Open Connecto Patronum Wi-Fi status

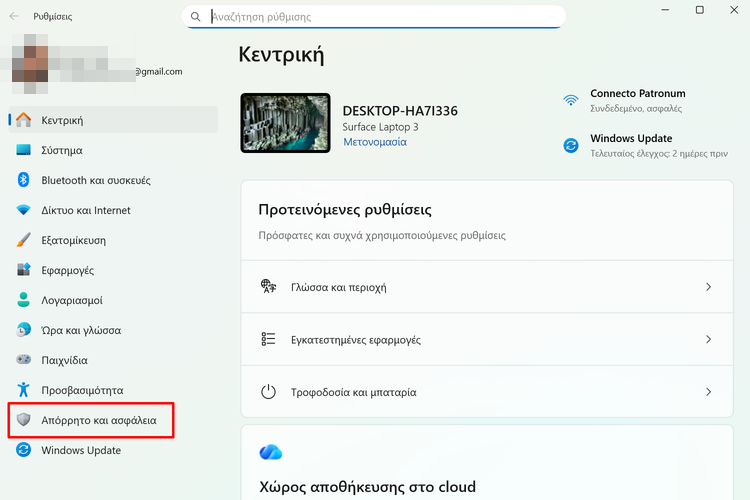click(636, 100)
